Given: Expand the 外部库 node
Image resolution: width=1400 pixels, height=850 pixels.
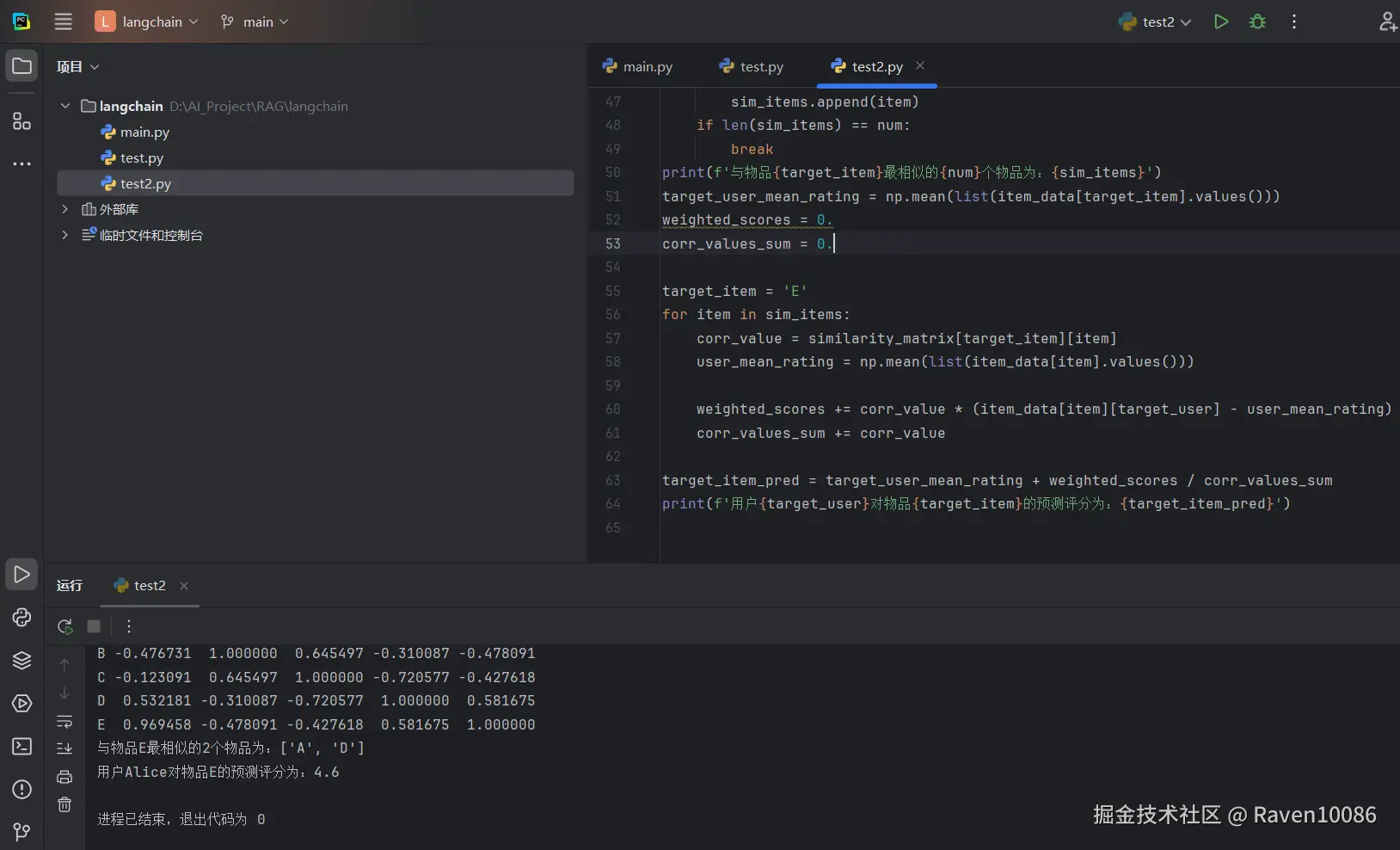Looking at the screenshot, I should (65, 209).
